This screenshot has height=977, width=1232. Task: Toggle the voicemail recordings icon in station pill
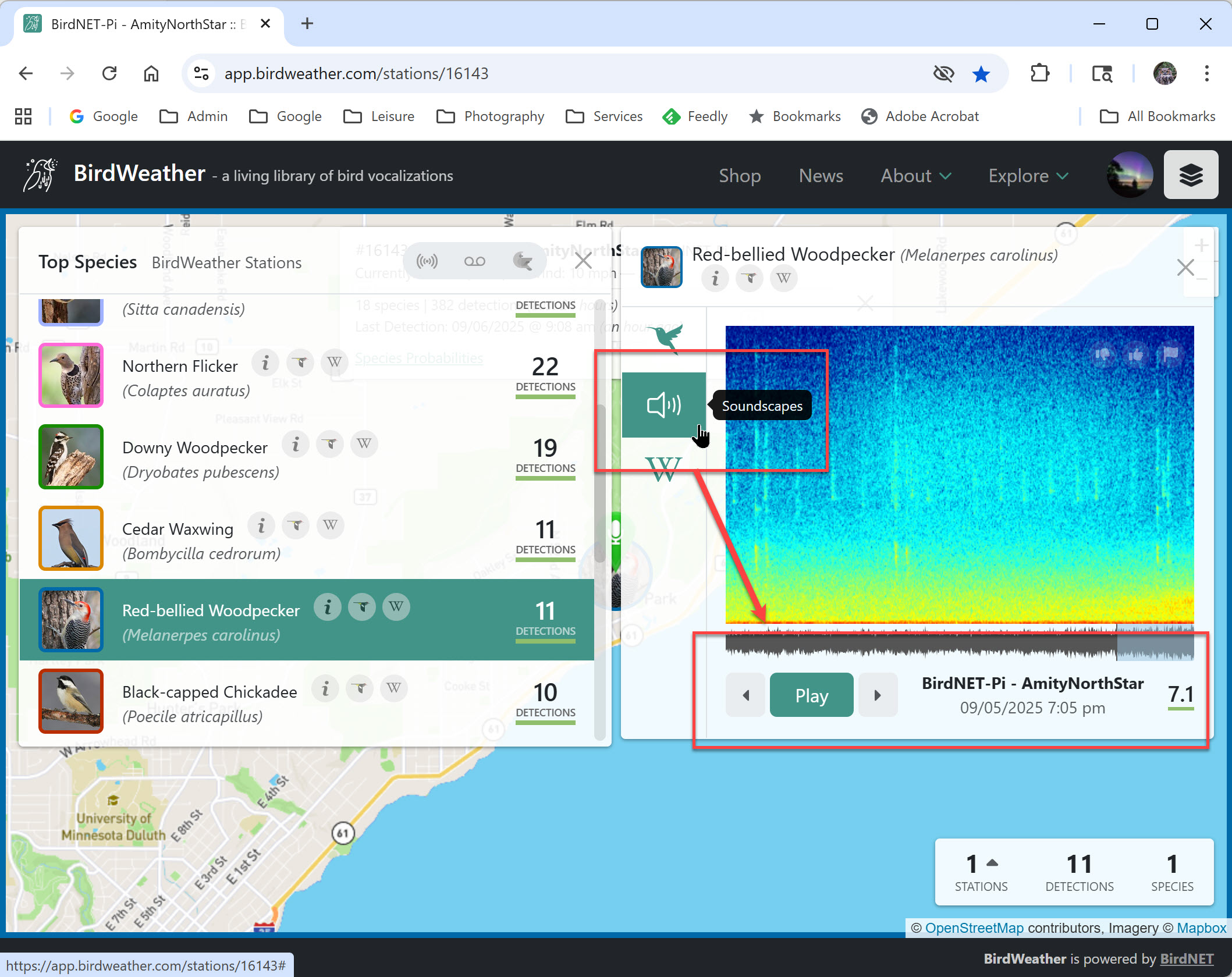coord(474,261)
